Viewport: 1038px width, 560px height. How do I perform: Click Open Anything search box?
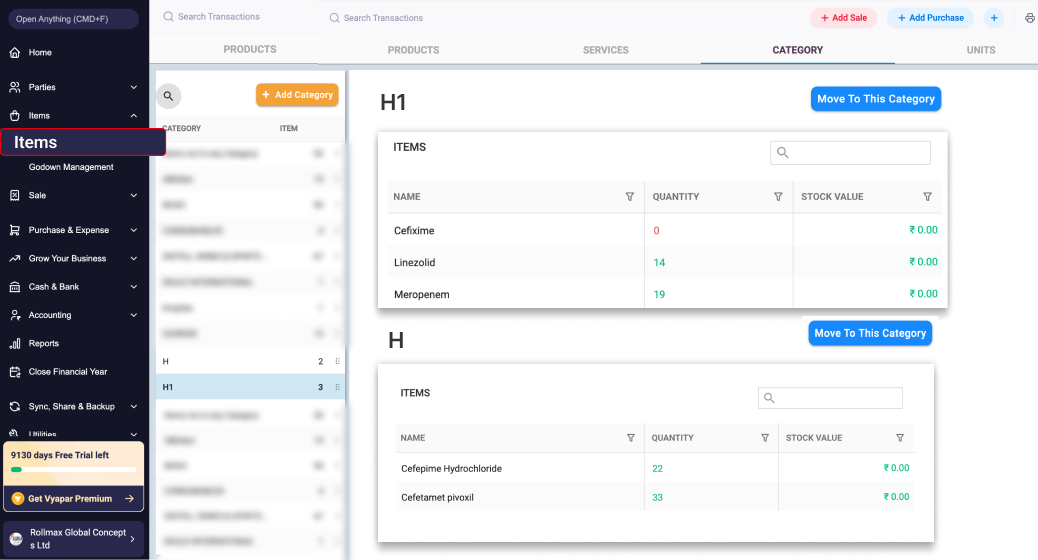click(x=73, y=19)
